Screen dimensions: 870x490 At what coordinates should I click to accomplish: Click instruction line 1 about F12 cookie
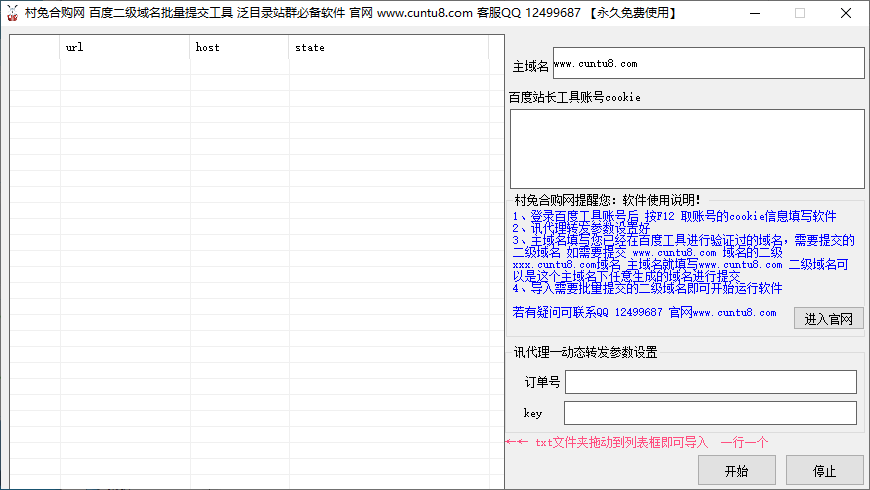(x=674, y=216)
